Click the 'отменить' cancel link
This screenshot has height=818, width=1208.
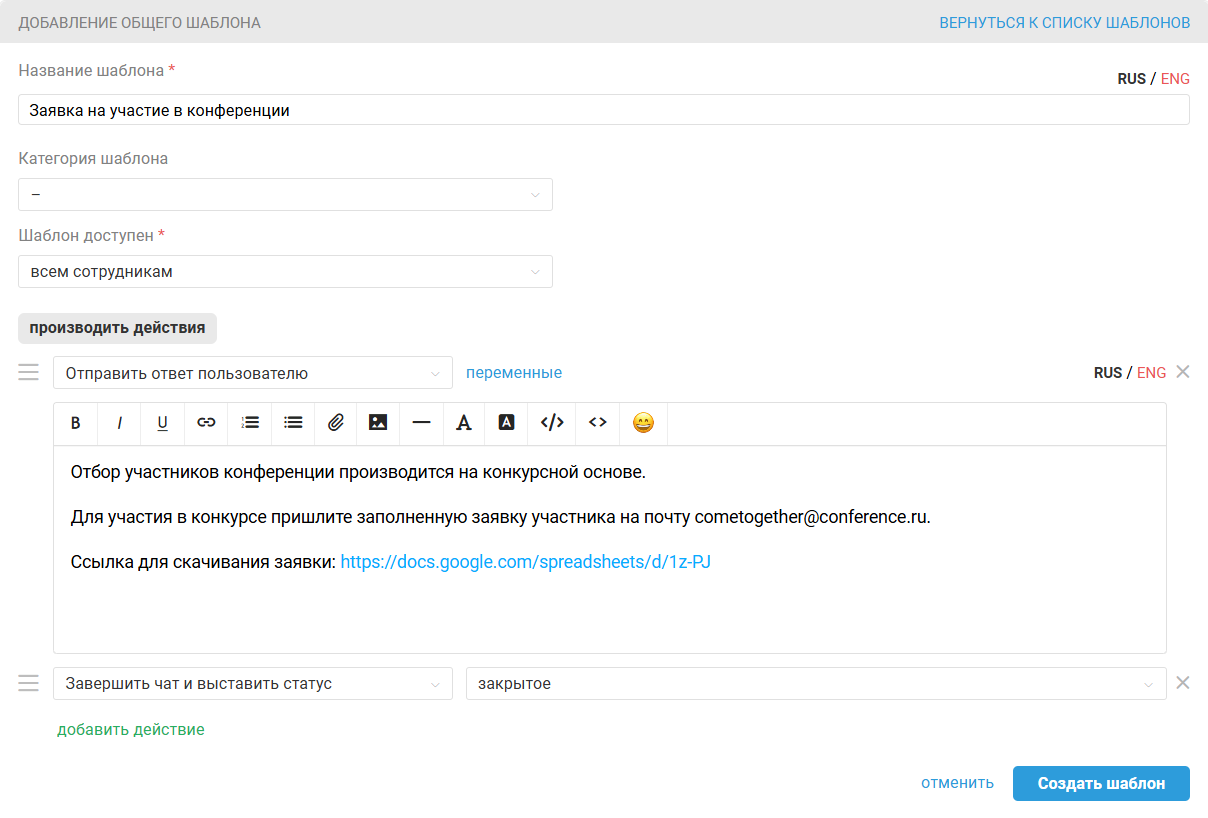958,783
